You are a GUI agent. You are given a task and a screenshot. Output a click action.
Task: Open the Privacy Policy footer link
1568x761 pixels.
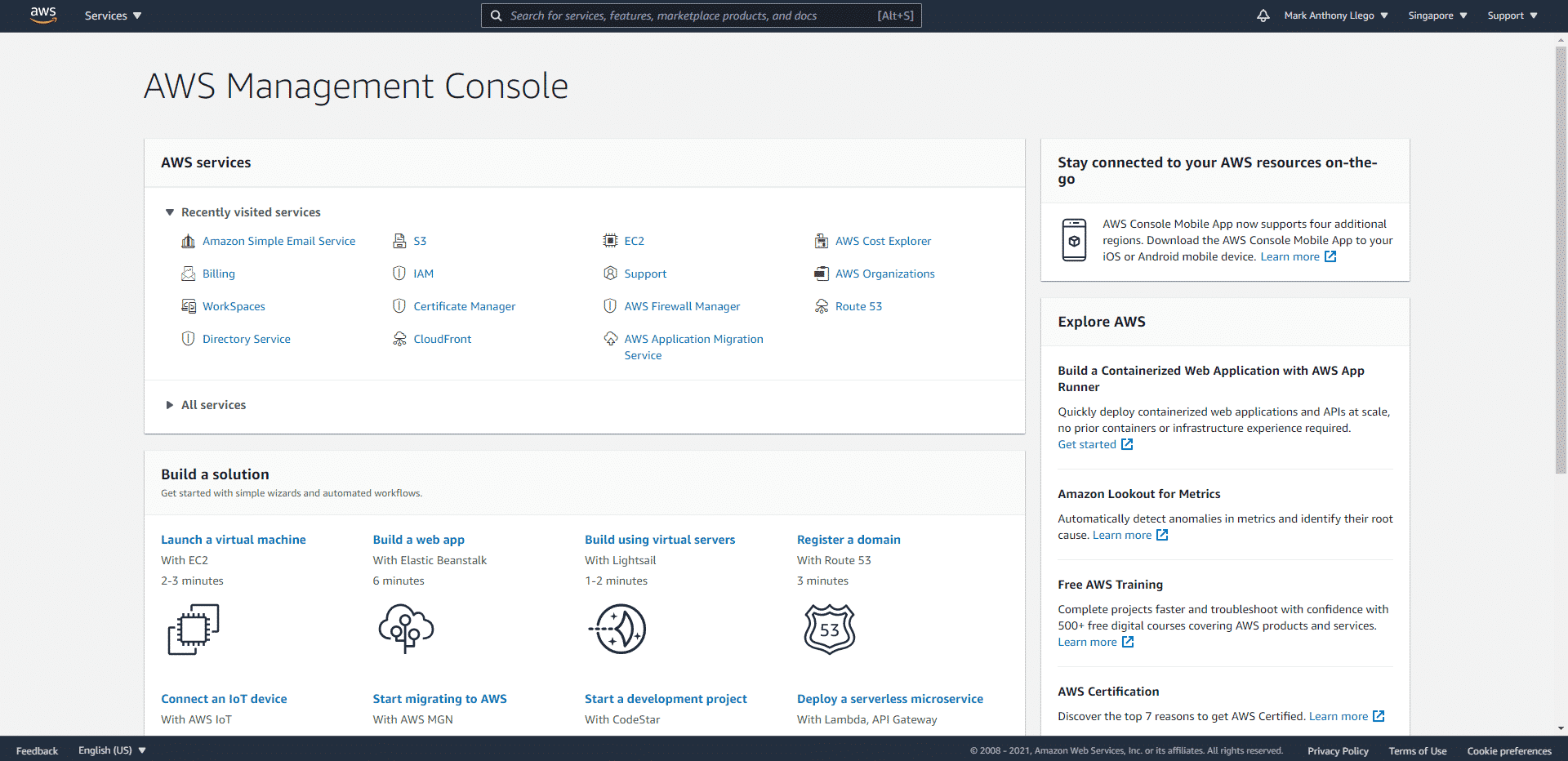coord(1338,751)
